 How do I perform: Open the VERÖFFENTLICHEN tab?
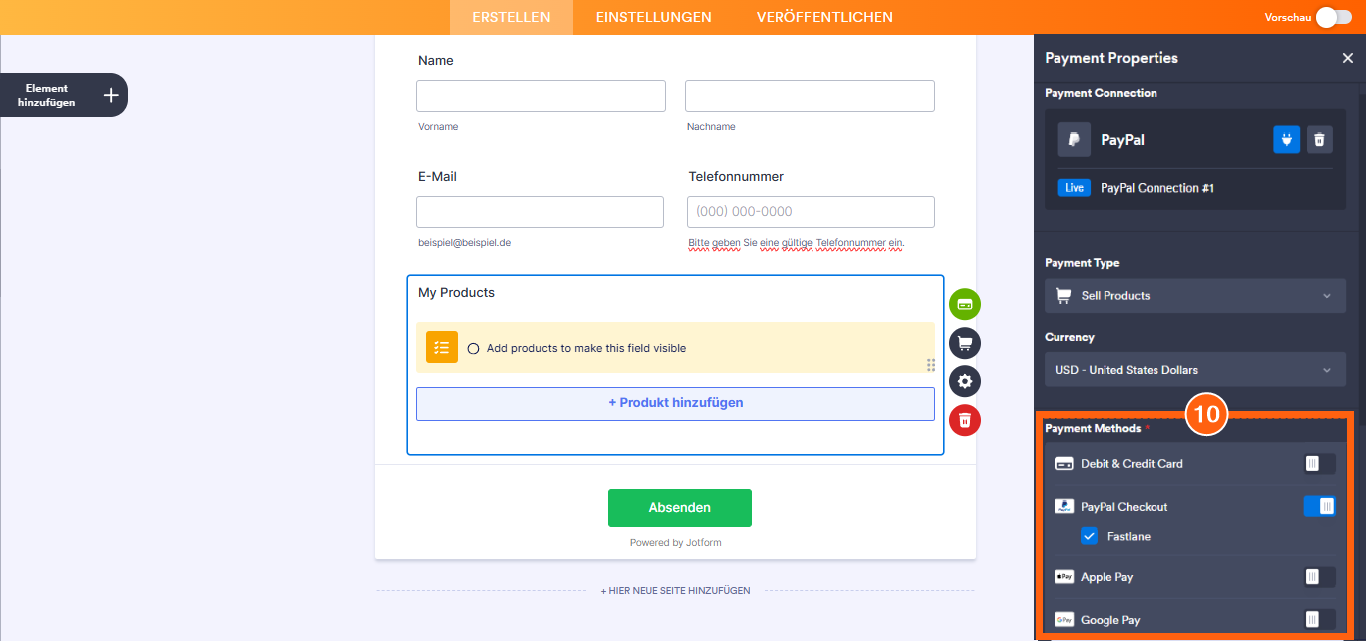[824, 17]
